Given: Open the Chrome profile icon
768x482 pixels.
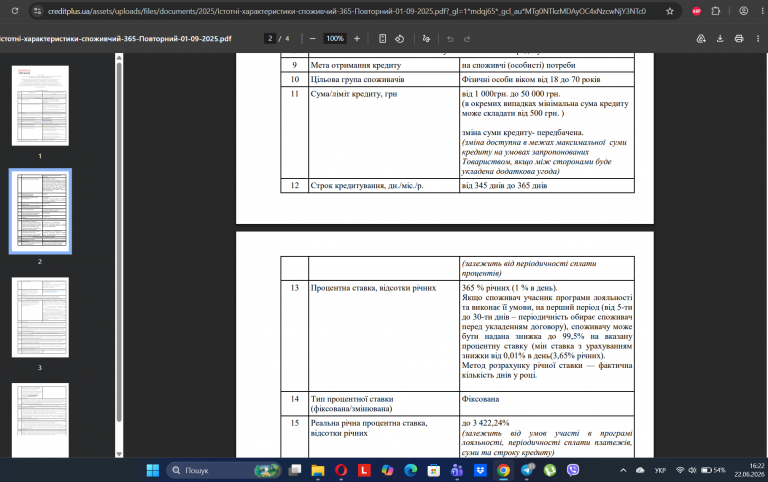Looking at the screenshot, I should (x=744, y=11).
